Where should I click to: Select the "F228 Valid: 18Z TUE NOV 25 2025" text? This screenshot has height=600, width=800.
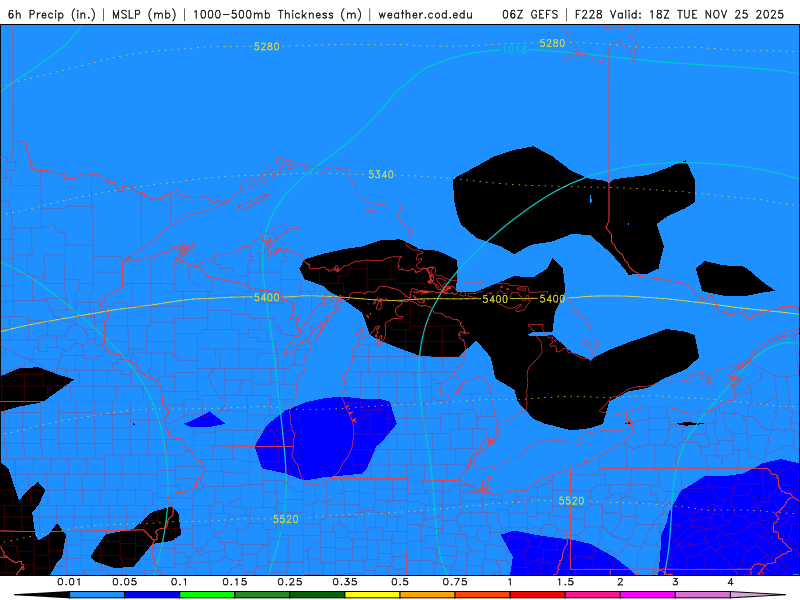[679, 14]
